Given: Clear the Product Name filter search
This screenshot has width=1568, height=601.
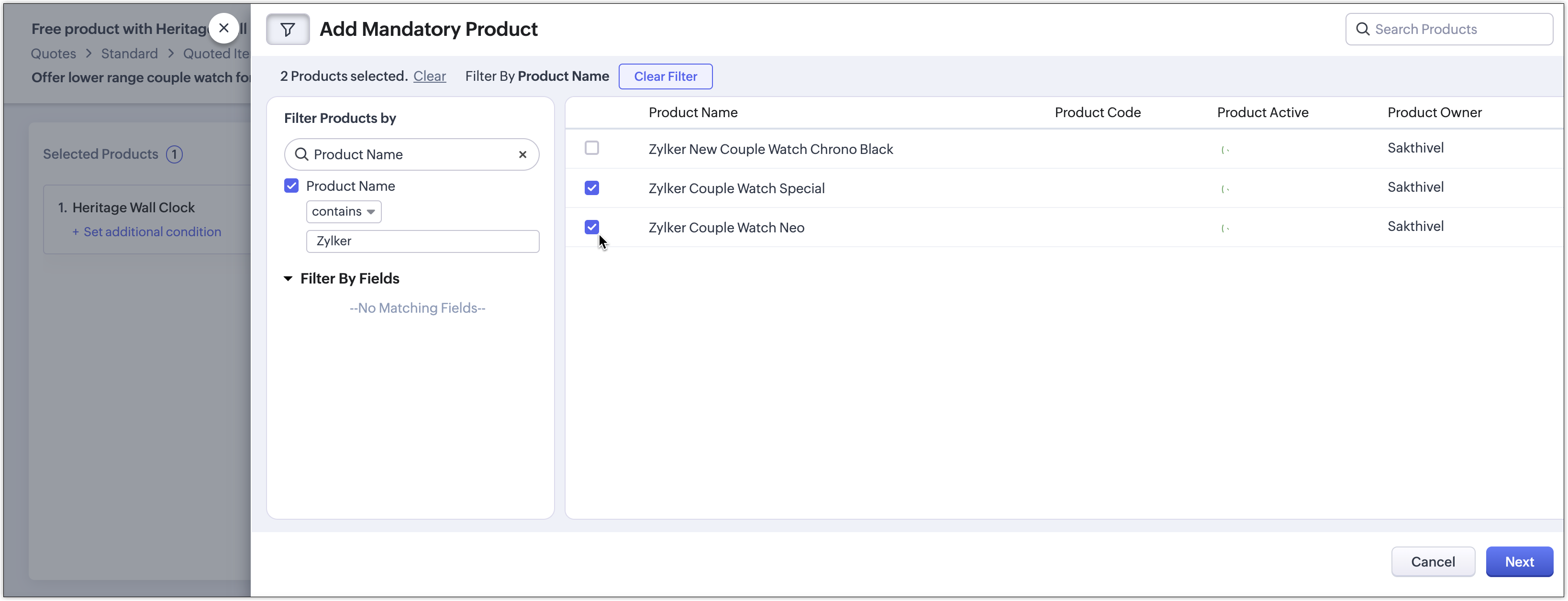Looking at the screenshot, I should click(522, 154).
